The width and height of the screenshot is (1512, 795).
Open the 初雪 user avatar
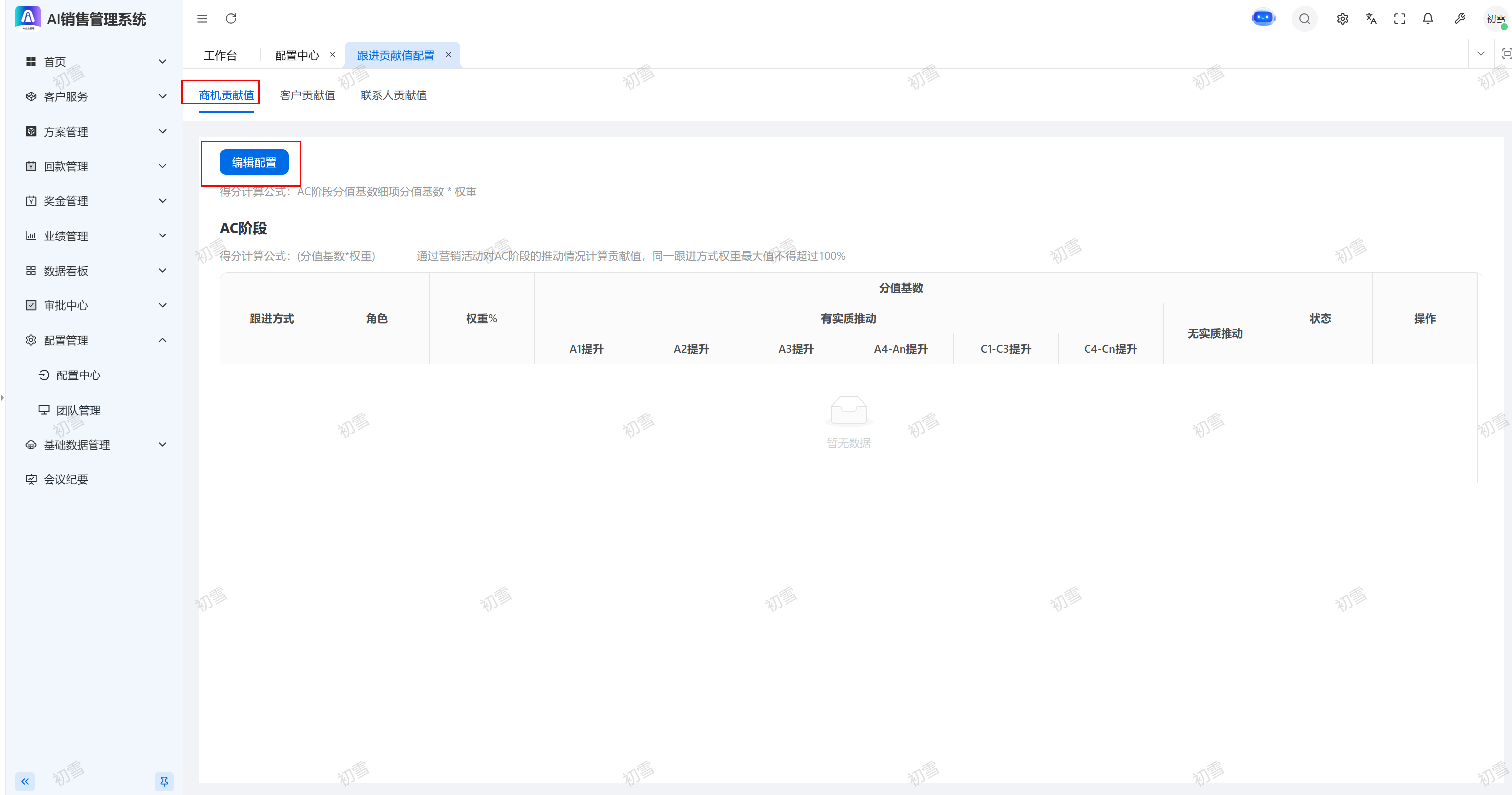(x=1495, y=19)
